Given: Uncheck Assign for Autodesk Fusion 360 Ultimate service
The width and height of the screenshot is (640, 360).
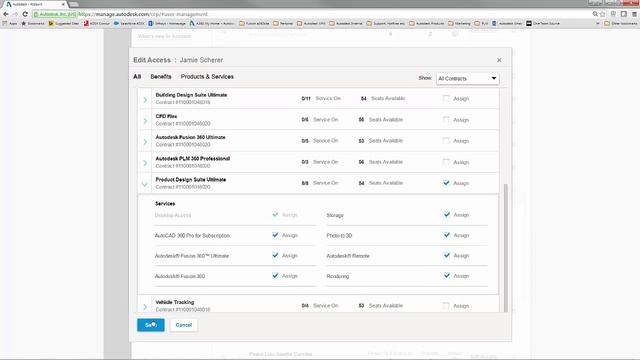Looking at the screenshot, I should (275, 256).
